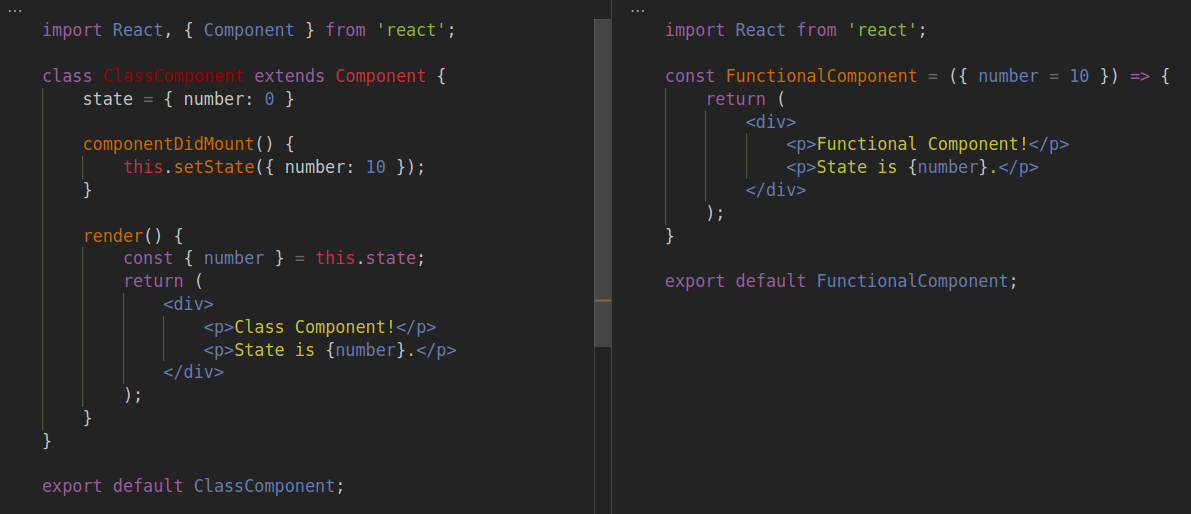
Task: Click the word 'componentDidMount' in the code
Action: pos(169,144)
